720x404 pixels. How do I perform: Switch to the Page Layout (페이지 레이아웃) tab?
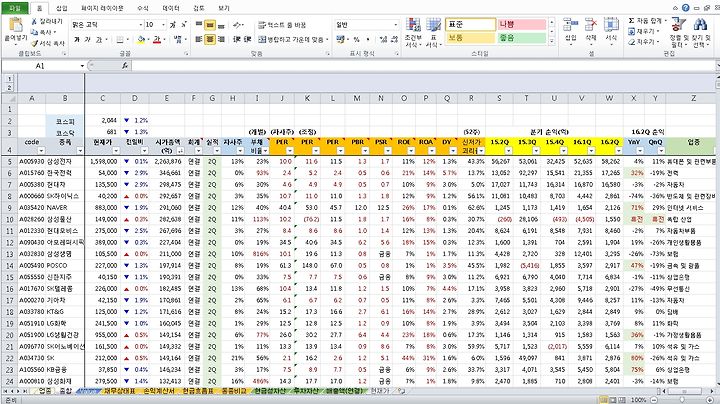point(102,8)
